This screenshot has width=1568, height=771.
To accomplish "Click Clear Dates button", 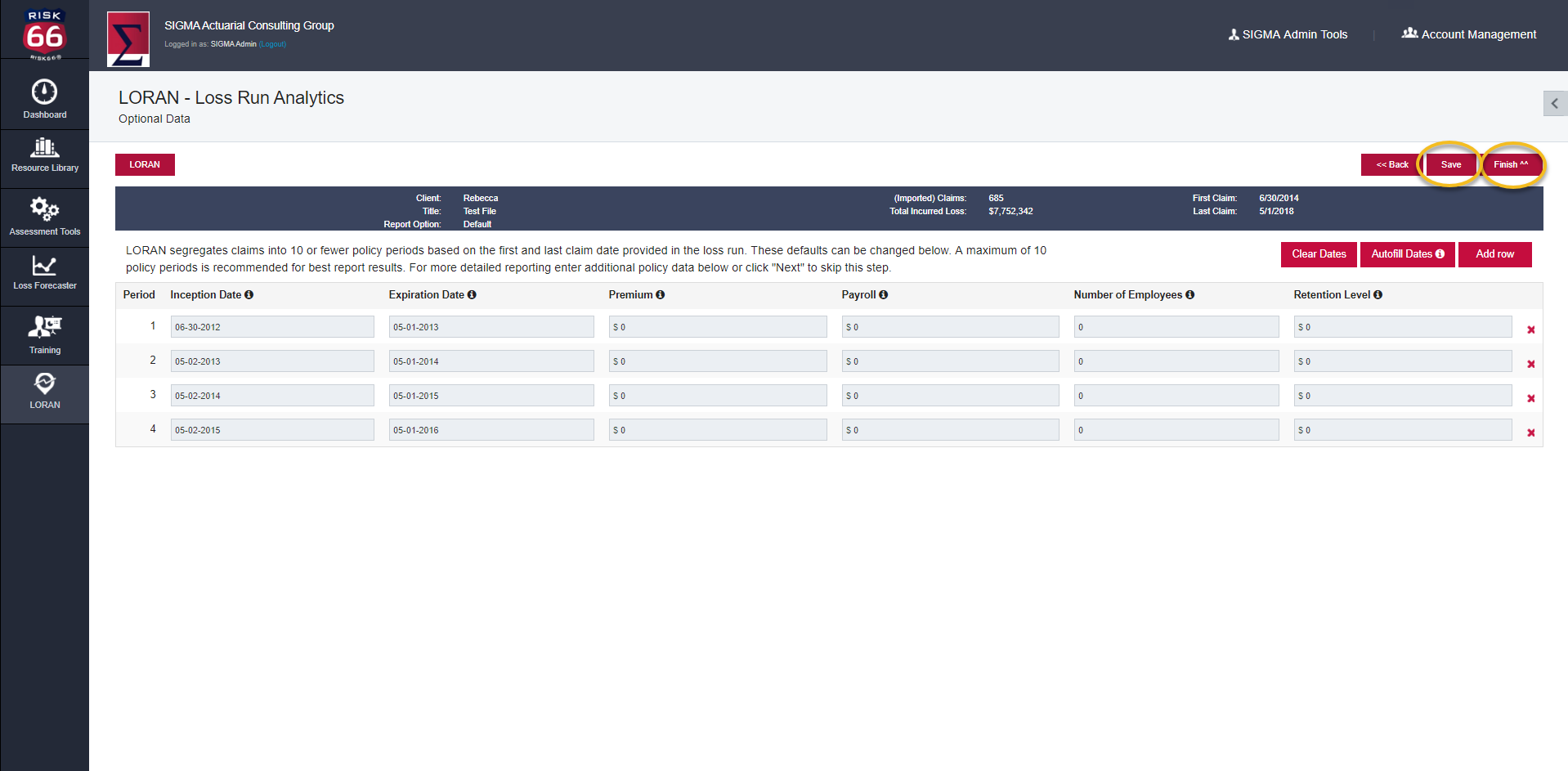I will 1319,254.
